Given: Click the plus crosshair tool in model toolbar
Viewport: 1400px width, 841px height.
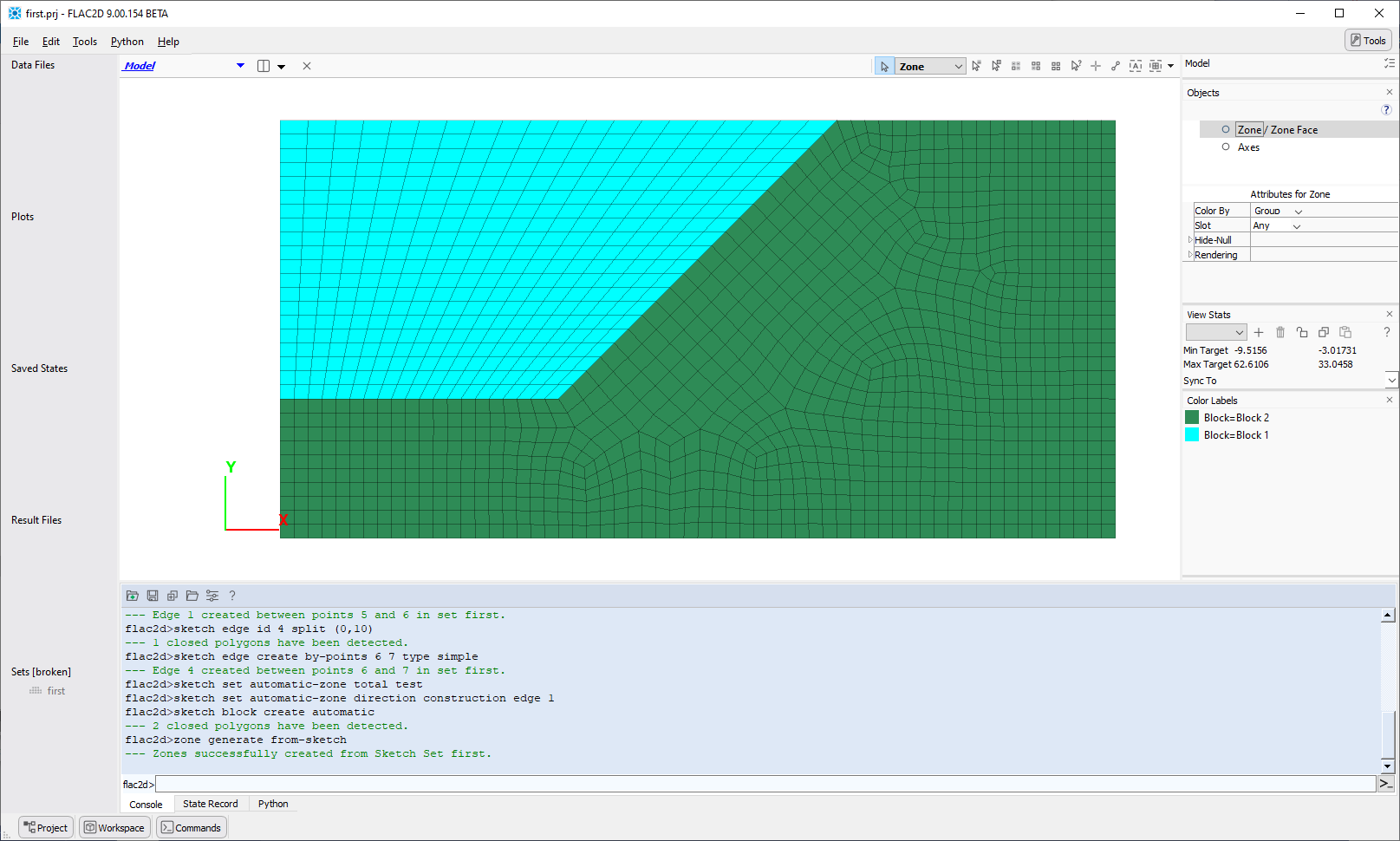Looking at the screenshot, I should [1096, 66].
